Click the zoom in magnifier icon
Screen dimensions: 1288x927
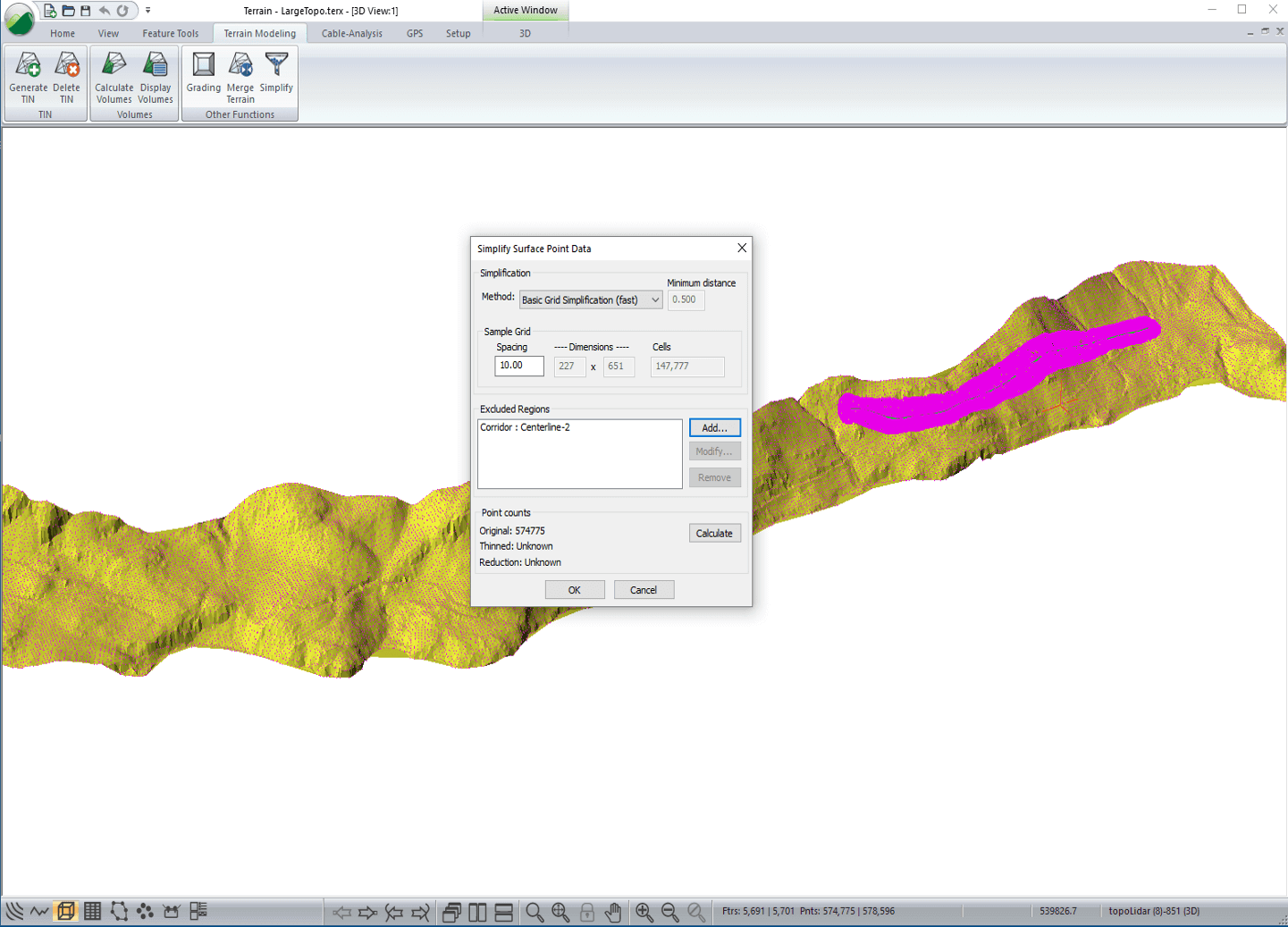[x=644, y=912]
